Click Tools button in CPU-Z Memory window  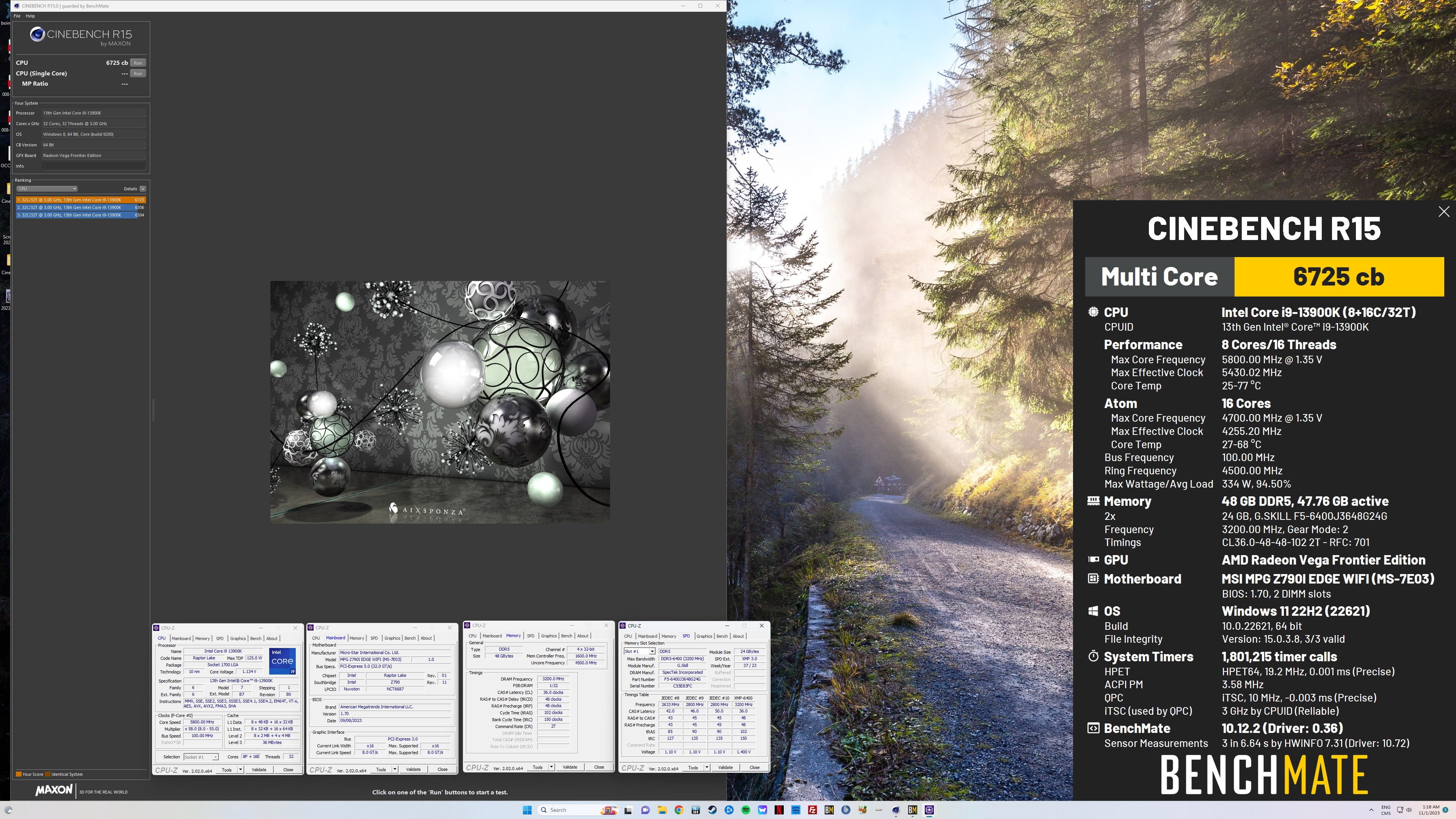(538, 767)
